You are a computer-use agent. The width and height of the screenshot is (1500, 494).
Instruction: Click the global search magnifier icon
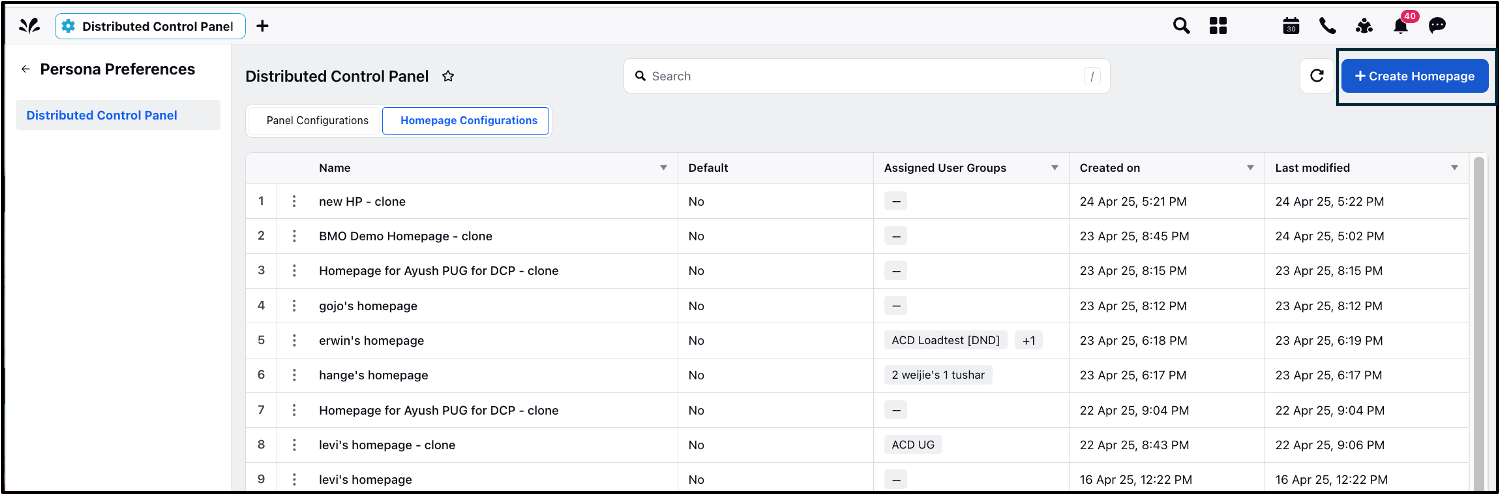point(1181,26)
